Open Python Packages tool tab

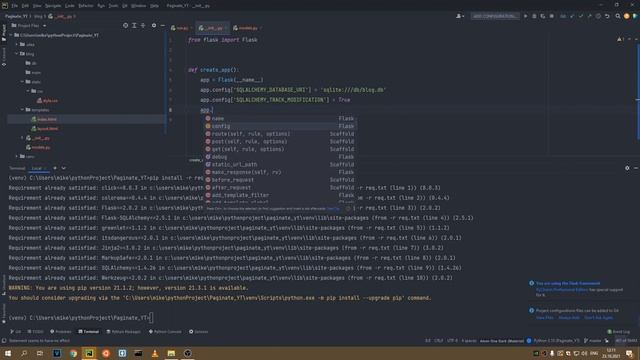(x=123, y=331)
